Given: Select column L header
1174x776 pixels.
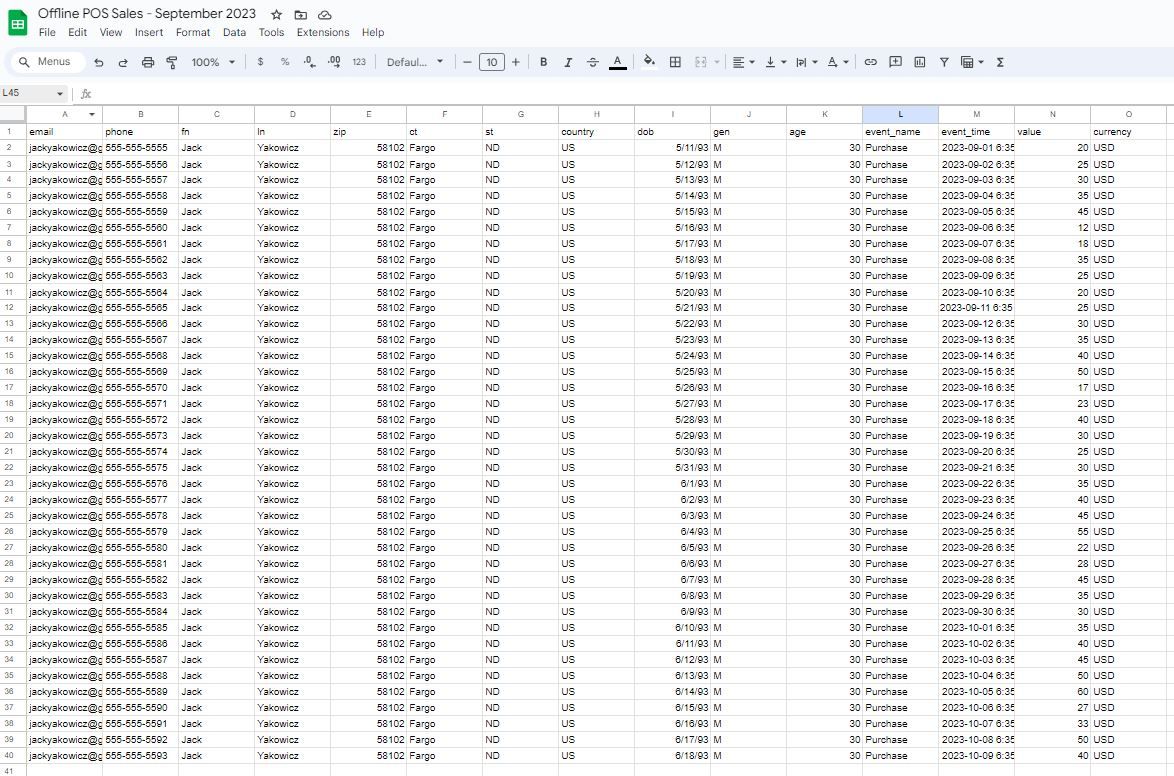Looking at the screenshot, I should point(900,115).
